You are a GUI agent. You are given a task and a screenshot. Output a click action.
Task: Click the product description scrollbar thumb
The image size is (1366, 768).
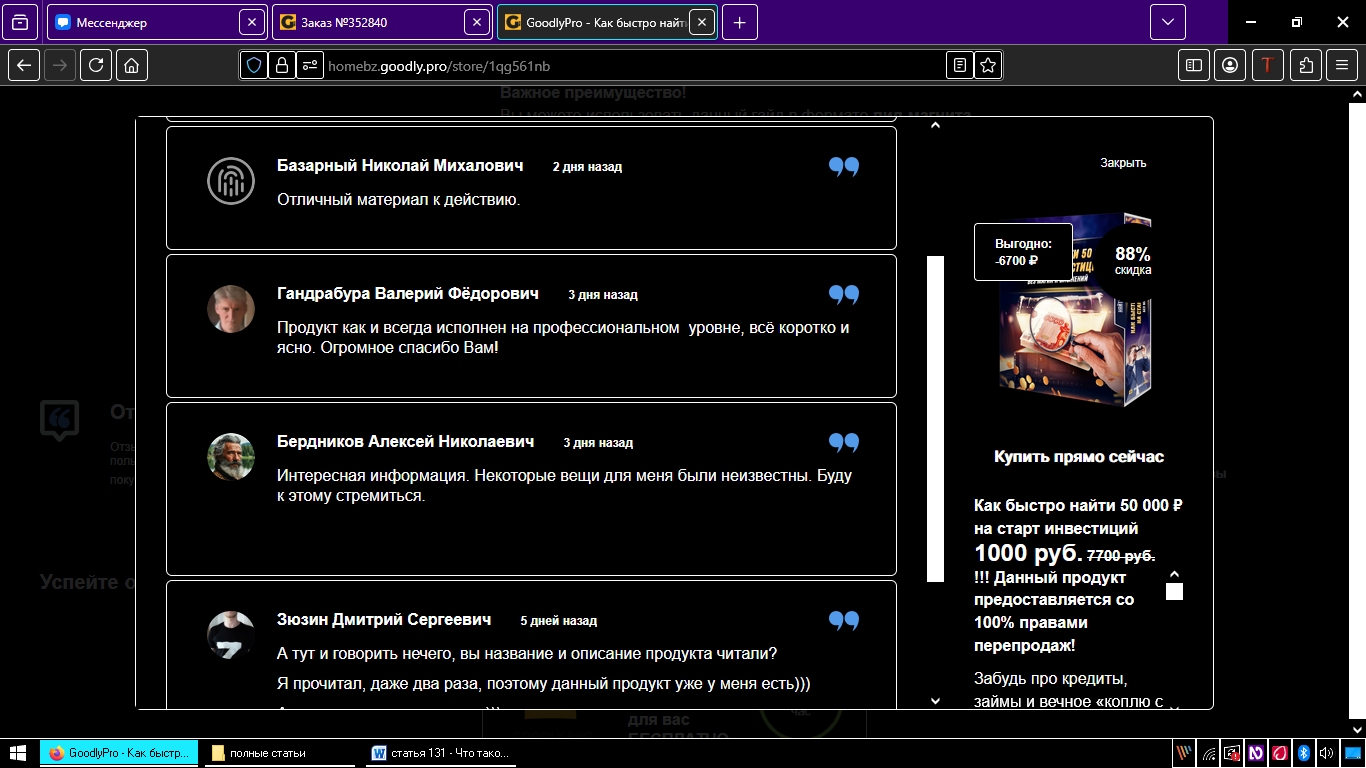click(x=1175, y=592)
